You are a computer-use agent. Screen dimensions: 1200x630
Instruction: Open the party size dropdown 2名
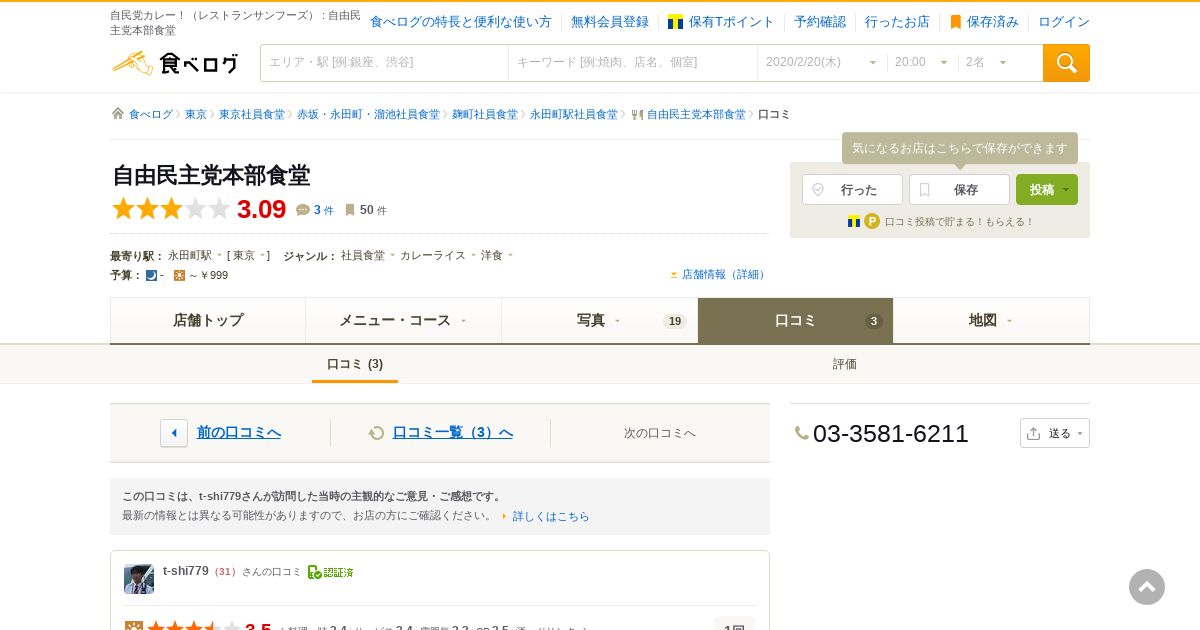pyautogui.click(x=987, y=63)
